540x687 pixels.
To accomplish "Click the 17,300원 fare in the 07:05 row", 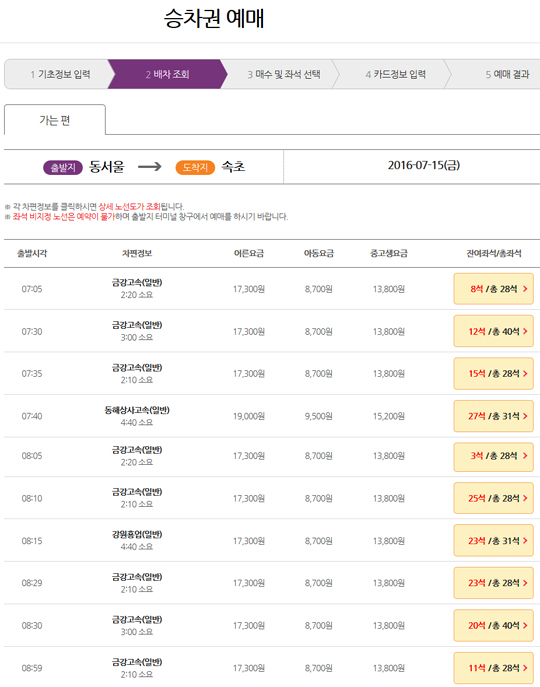I will [249, 289].
